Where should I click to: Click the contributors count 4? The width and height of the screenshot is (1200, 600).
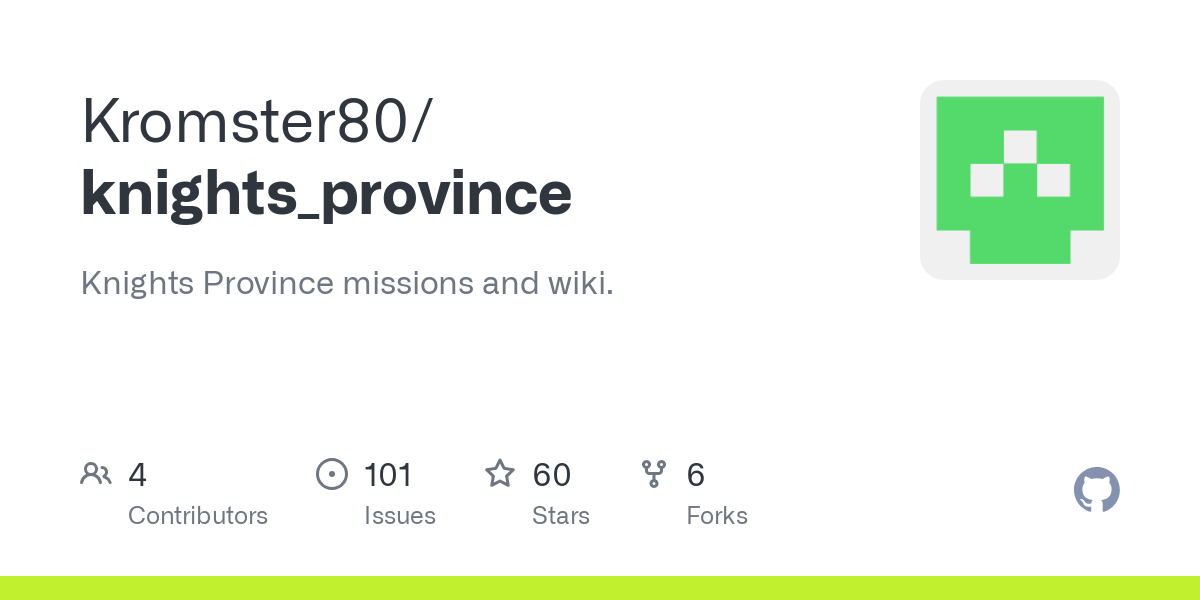[x=138, y=475]
